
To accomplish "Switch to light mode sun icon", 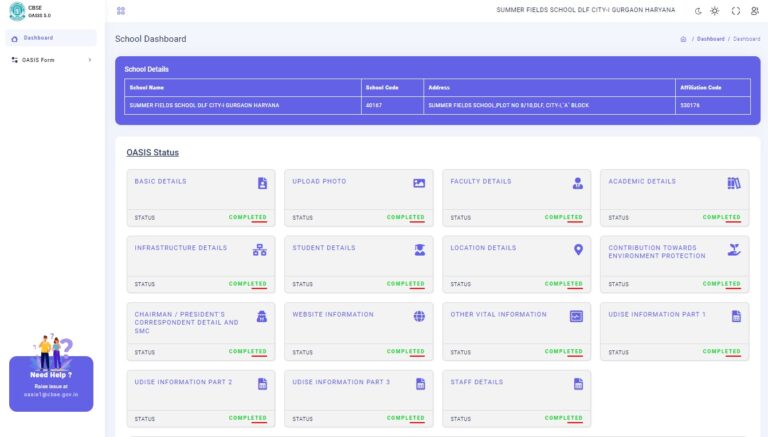I will (715, 11).
